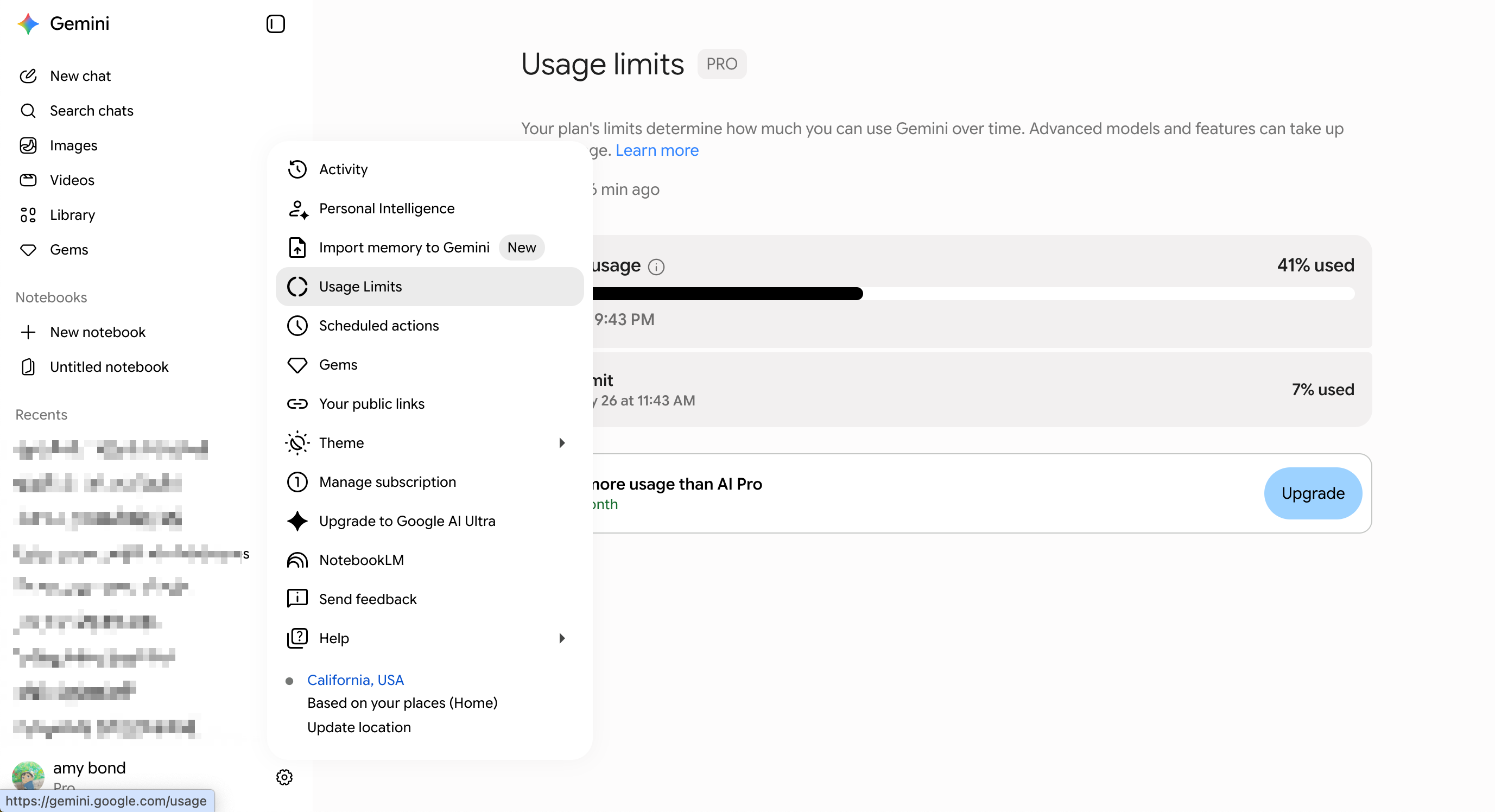This screenshot has width=1495, height=812.
Task: Expand the Theme submenu
Action: click(430, 443)
